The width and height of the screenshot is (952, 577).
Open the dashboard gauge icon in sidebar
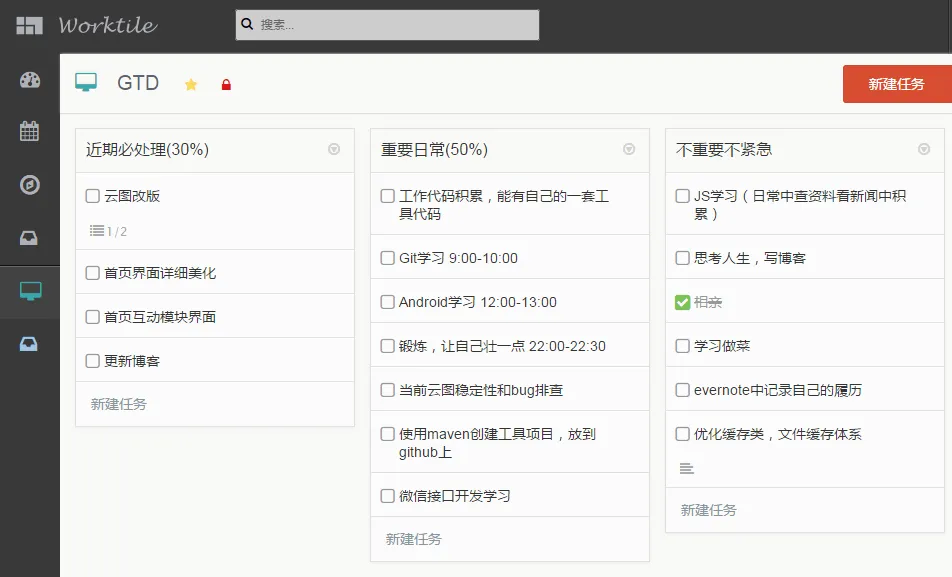click(30, 80)
